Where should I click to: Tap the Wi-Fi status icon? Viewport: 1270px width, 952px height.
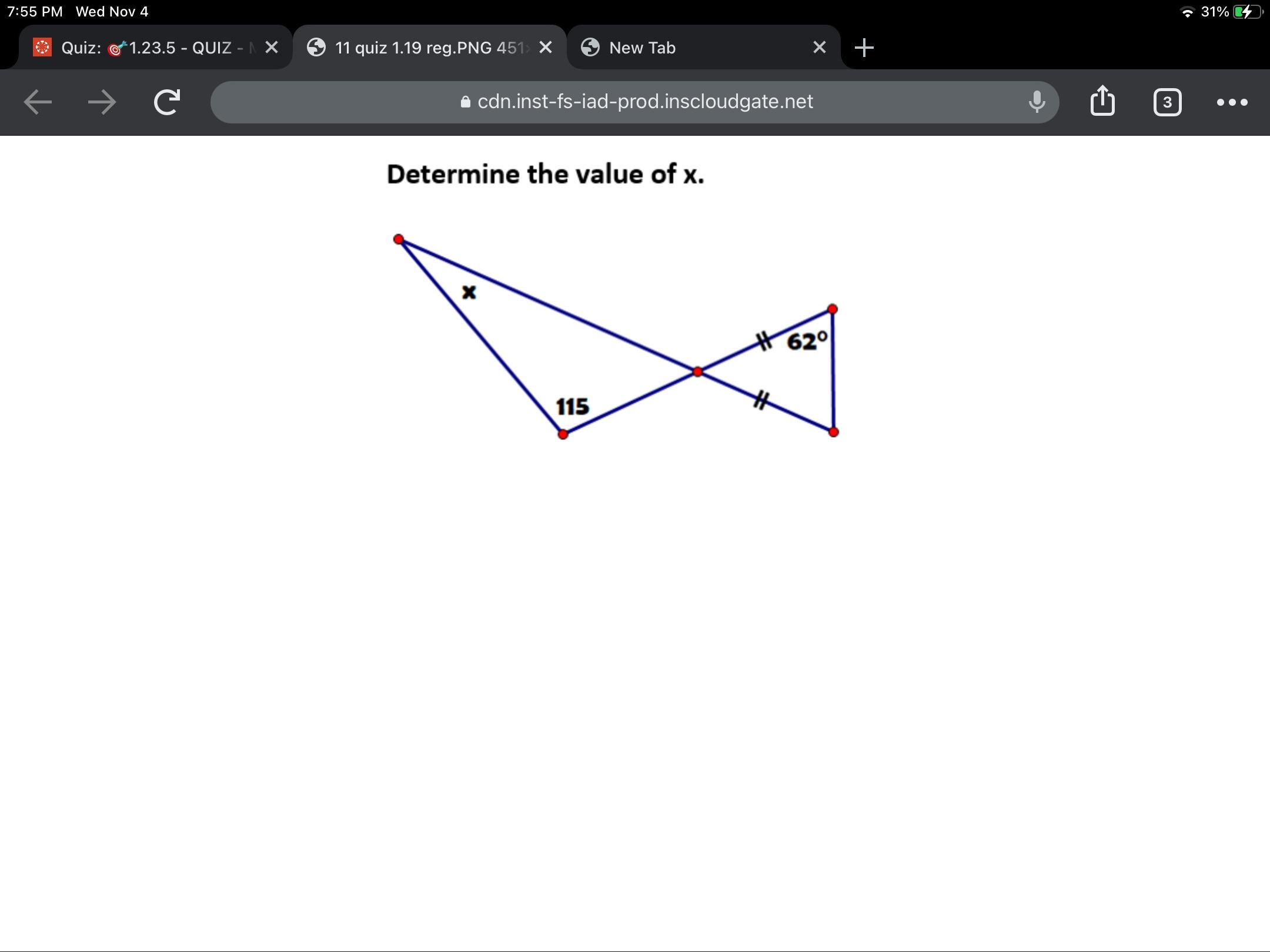[1187, 12]
